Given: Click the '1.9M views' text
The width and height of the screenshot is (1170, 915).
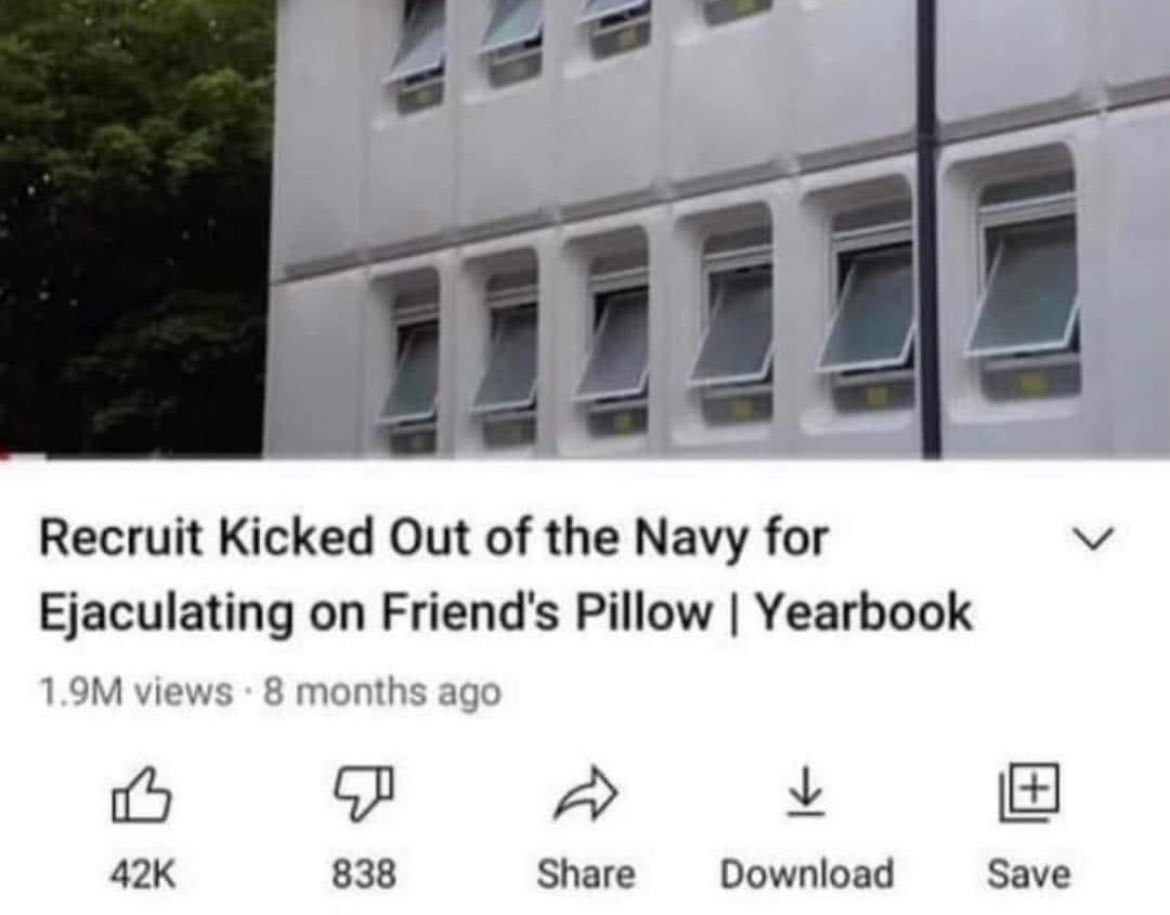Looking at the screenshot, I should tap(136, 692).
